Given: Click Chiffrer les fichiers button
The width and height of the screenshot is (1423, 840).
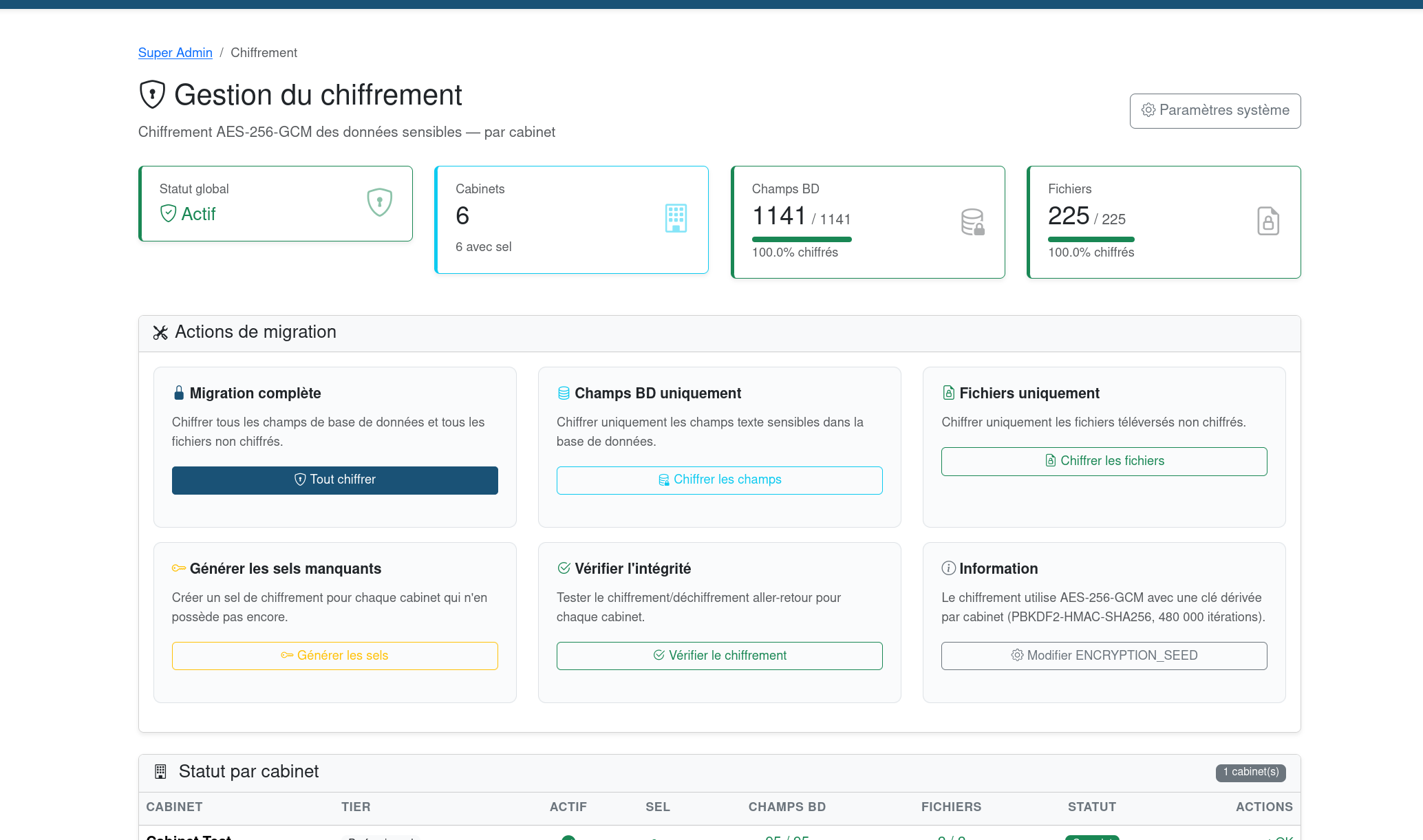Looking at the screenshot, I should point(1104,462).
